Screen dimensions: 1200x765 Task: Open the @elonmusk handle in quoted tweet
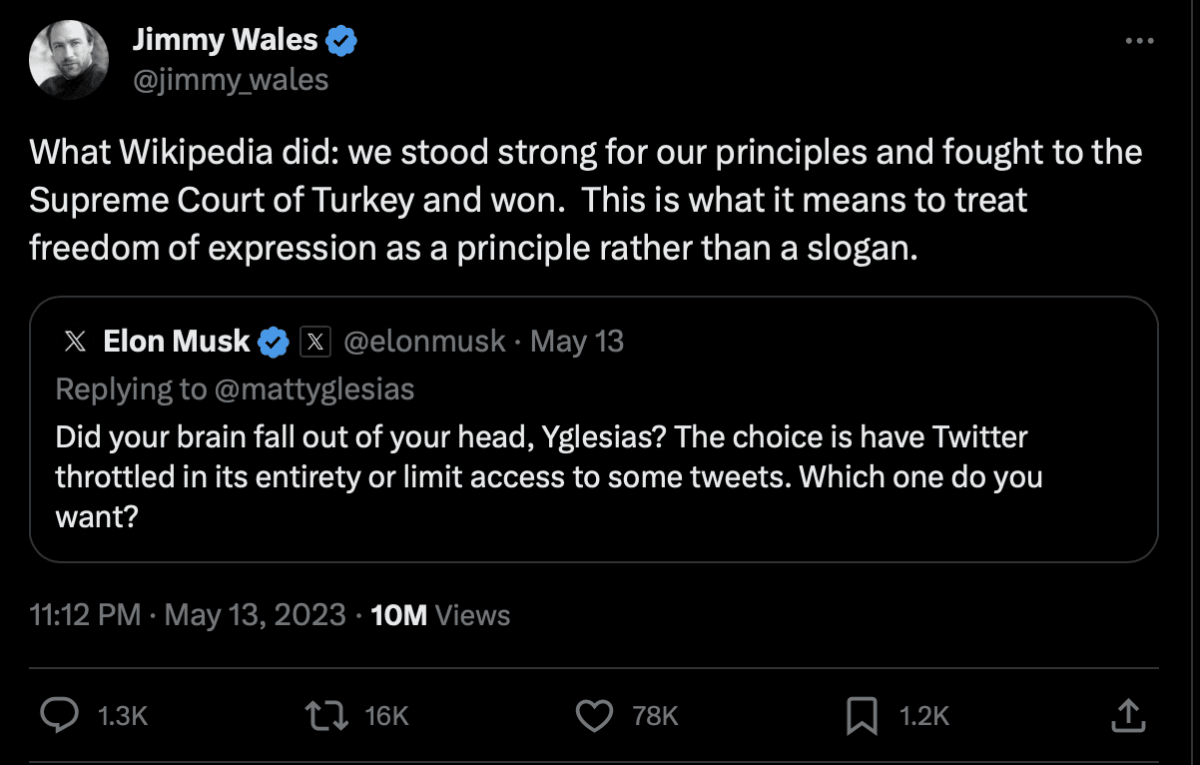(425, 342)
